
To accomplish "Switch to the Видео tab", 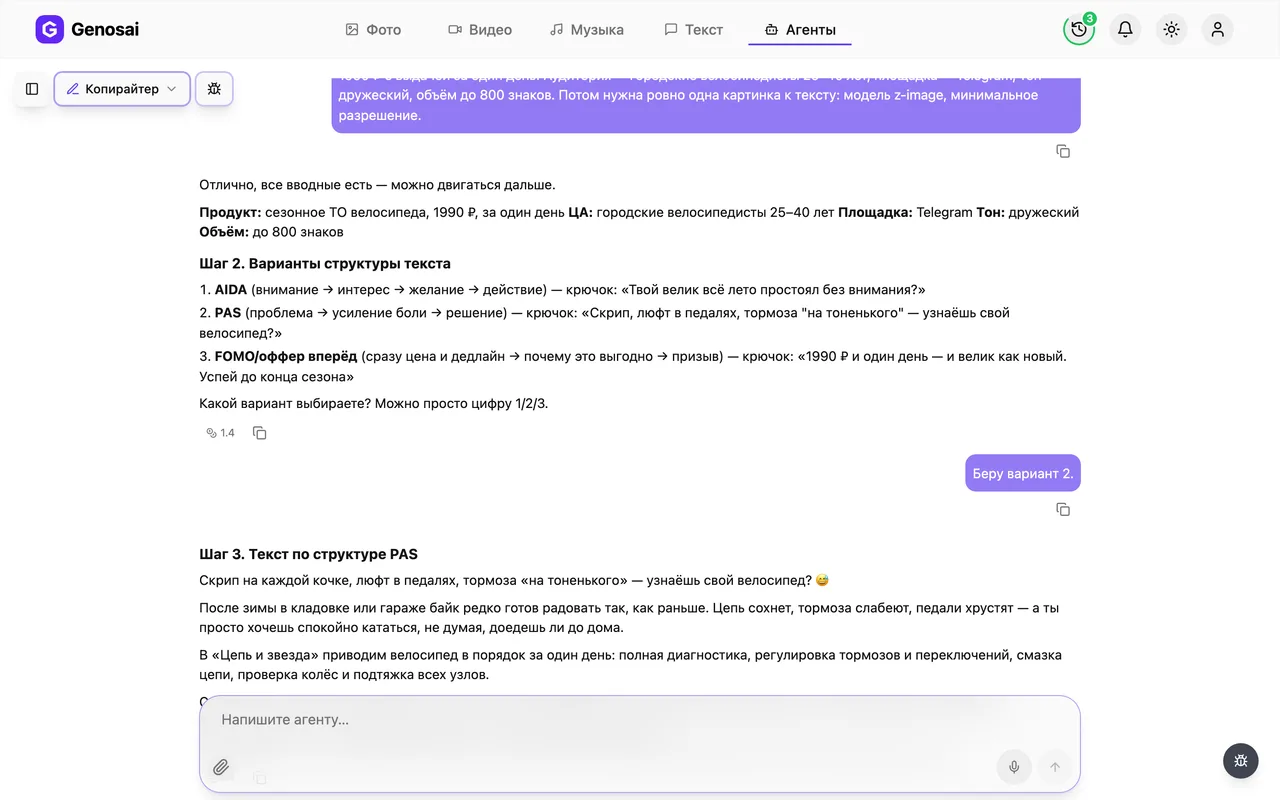I will click(x=480, y=30).
